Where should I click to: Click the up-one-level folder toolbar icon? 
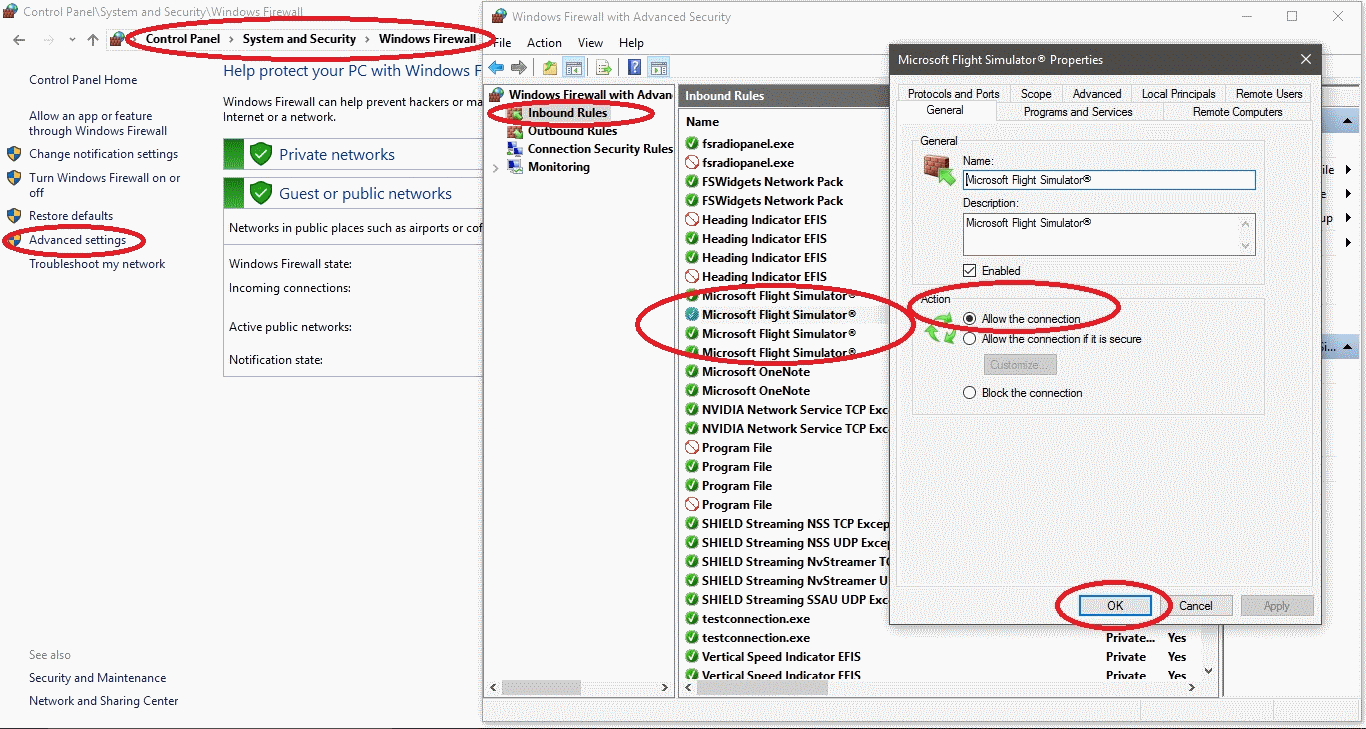point(550,68)
